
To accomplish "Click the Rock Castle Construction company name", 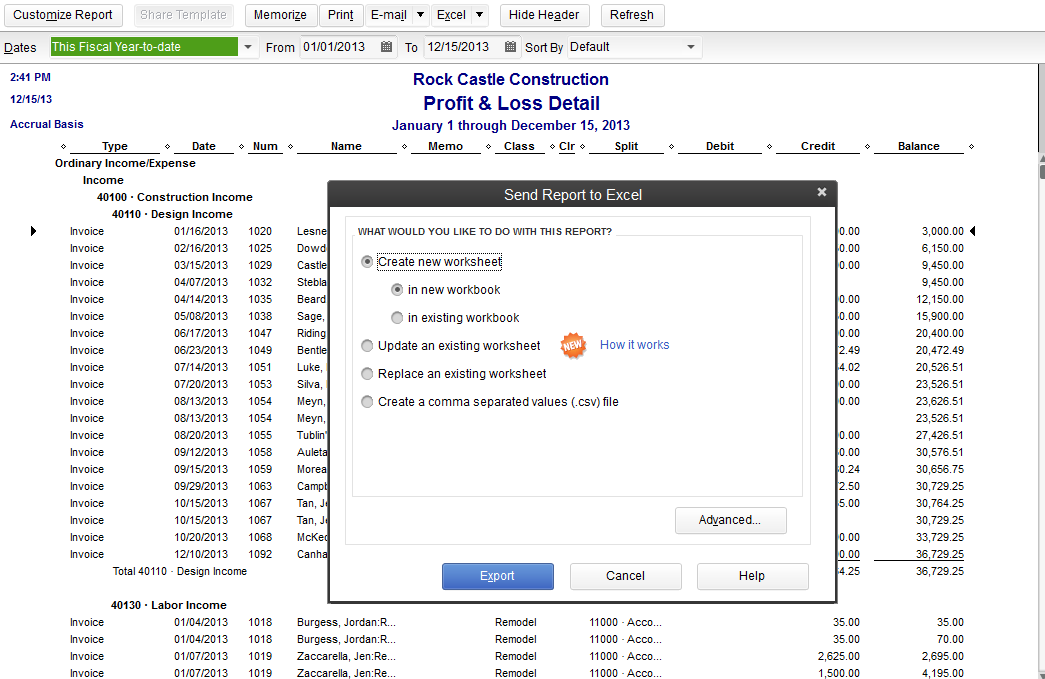I will pos(511,79).
